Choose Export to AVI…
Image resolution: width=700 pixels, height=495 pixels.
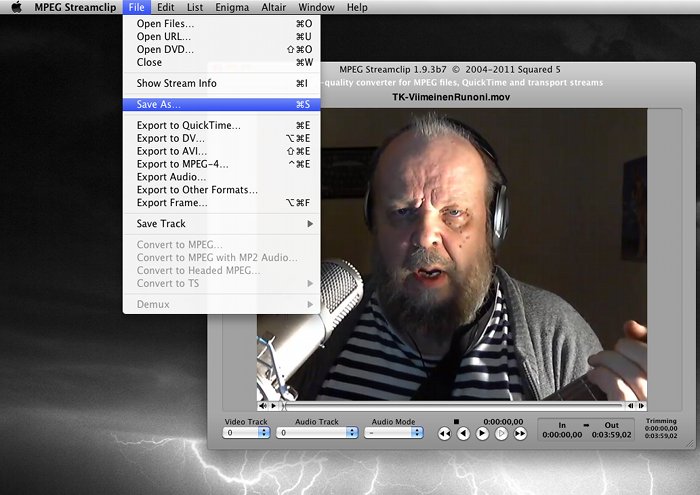[221, 151]
